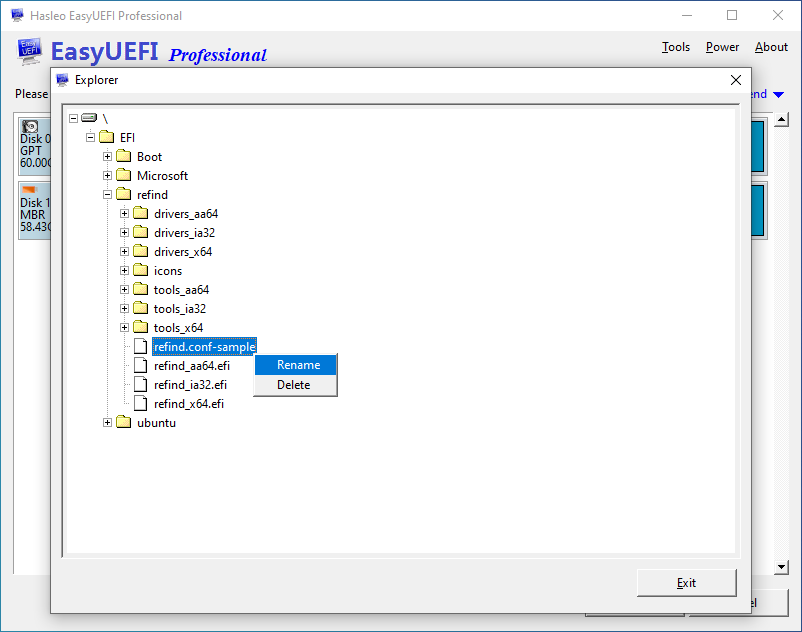
Task: Choose Rename from the context menu
Action: pyautogui.click(x=296, y=365)
